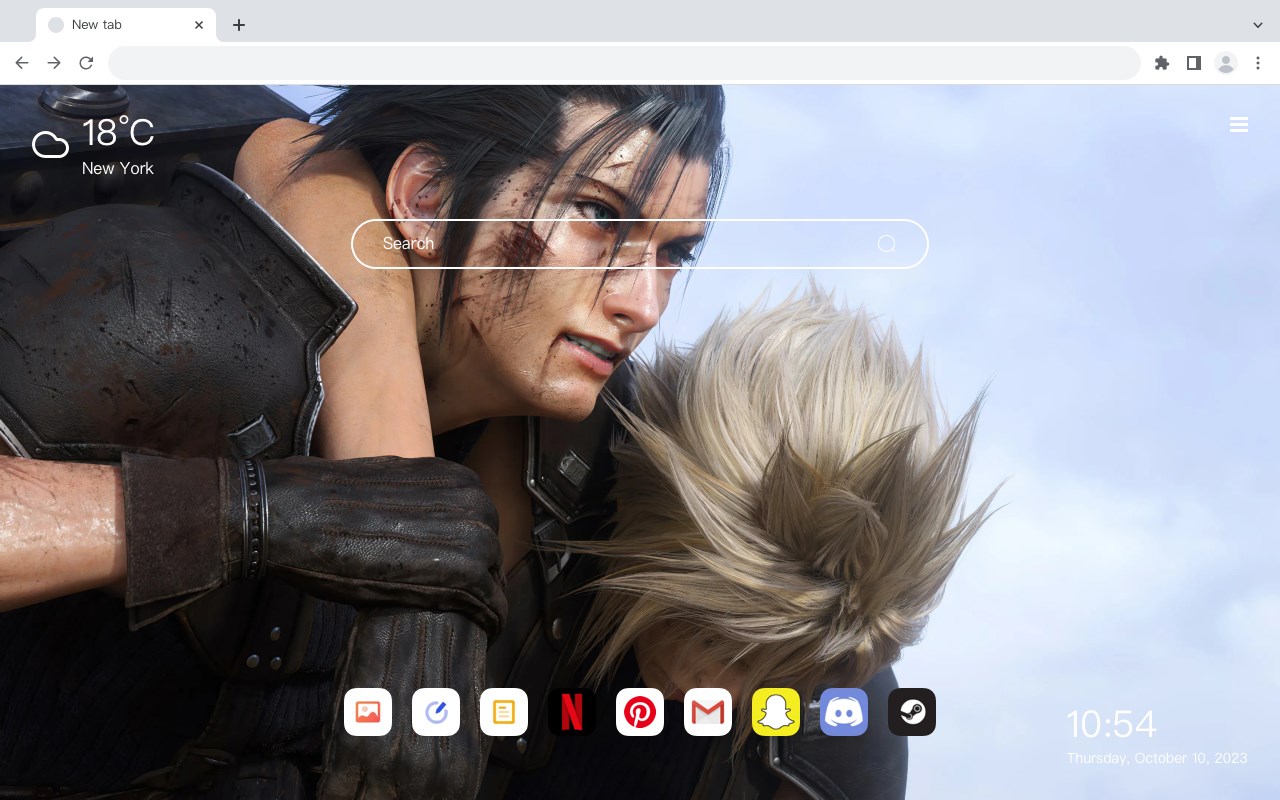Image resolution: width=1280 pixels, height=800 pixels.
Task: Open the blue circular pencil shortcut
Action: pyautogui.click(x=436, y=712)
